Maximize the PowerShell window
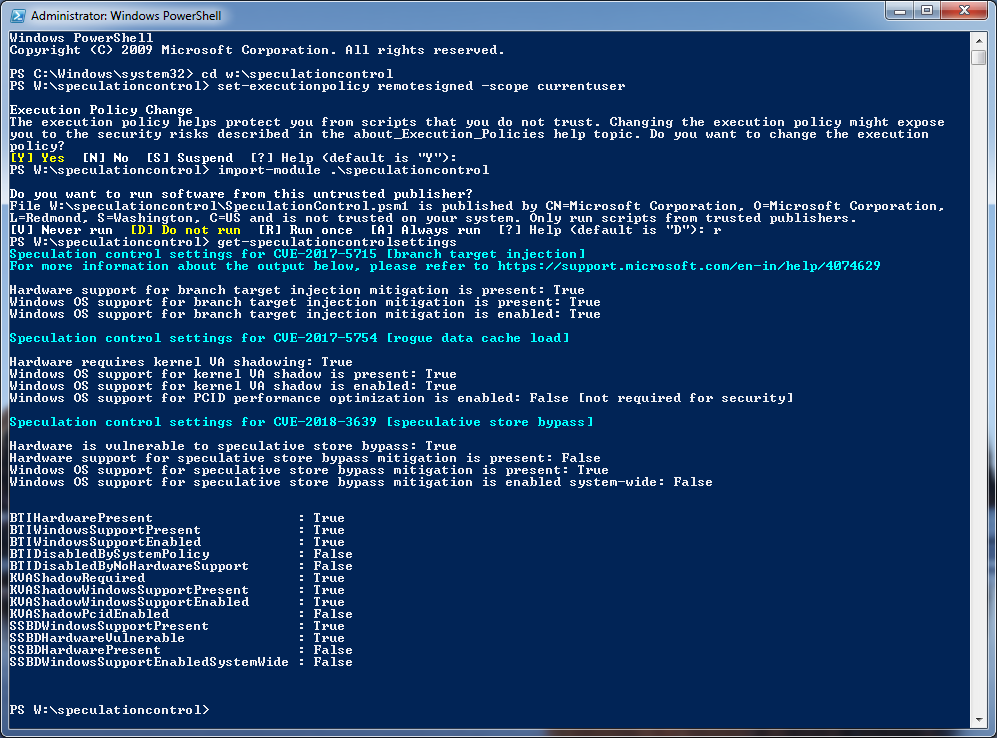Screen dimensions: 997x738 (x=926, y=11)
